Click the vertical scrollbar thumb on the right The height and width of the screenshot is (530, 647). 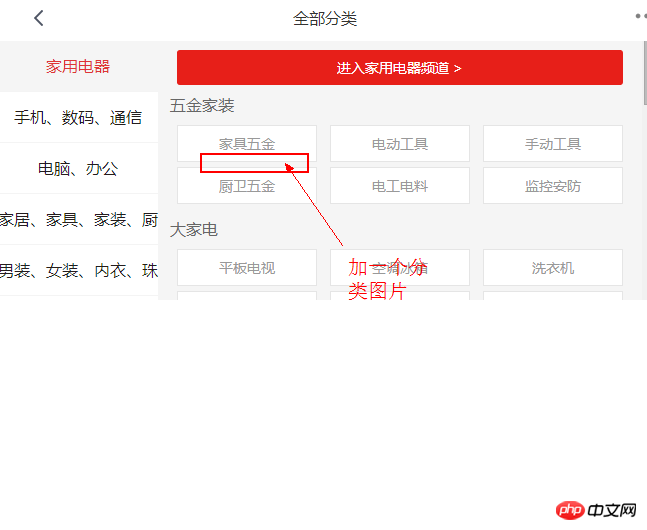(645, 73)
